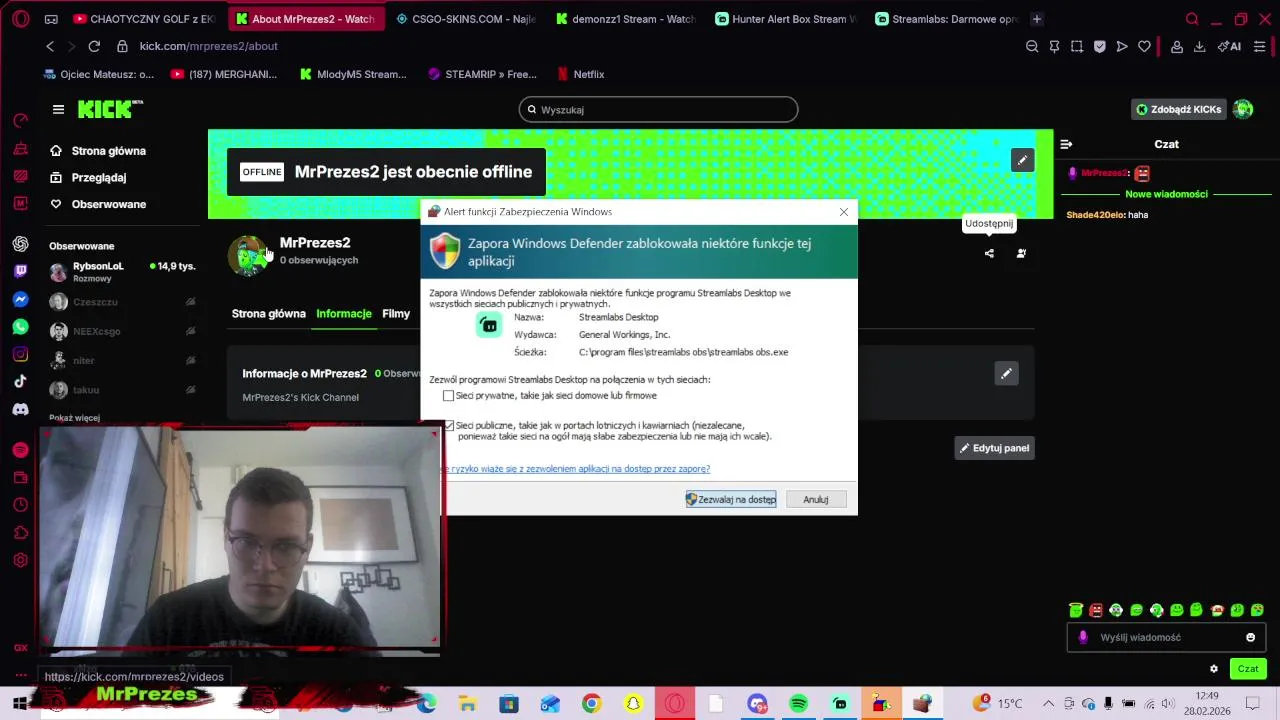
Task: Open Instagram in Opera sidebar
Action: 20,354
